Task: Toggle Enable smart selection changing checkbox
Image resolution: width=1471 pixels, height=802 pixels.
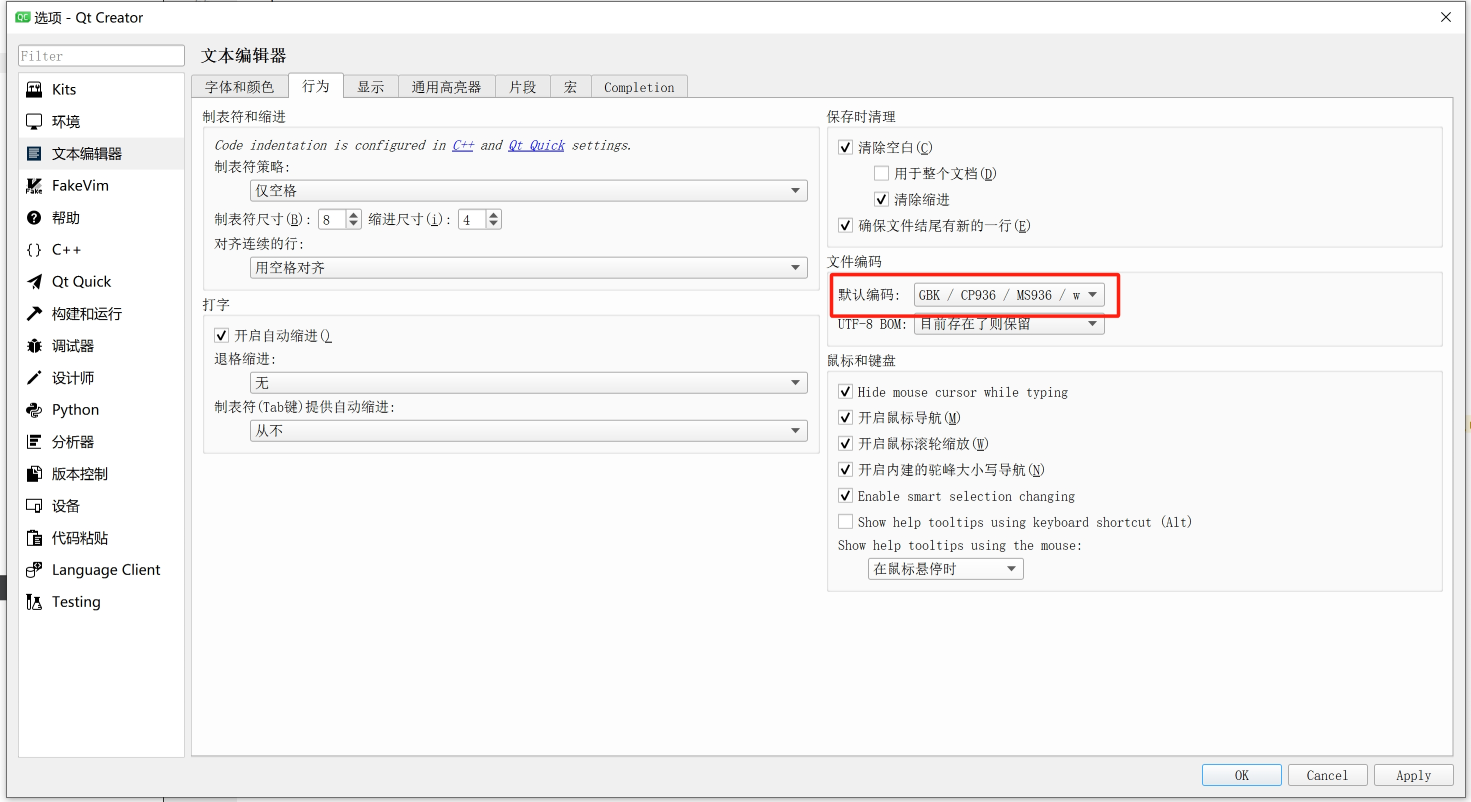Action: pyautogui.click(x=846, y=495)
